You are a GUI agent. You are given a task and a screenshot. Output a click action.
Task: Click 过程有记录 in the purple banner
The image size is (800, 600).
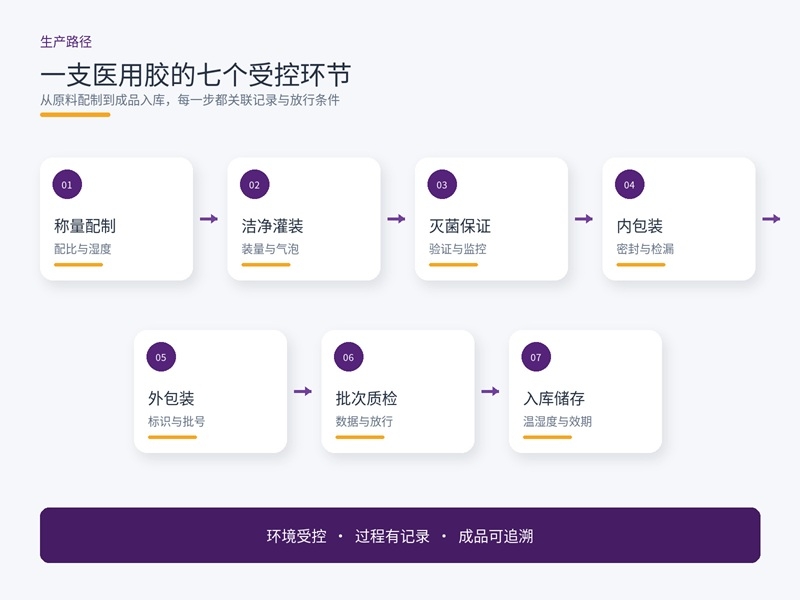(x=392, y=536)
